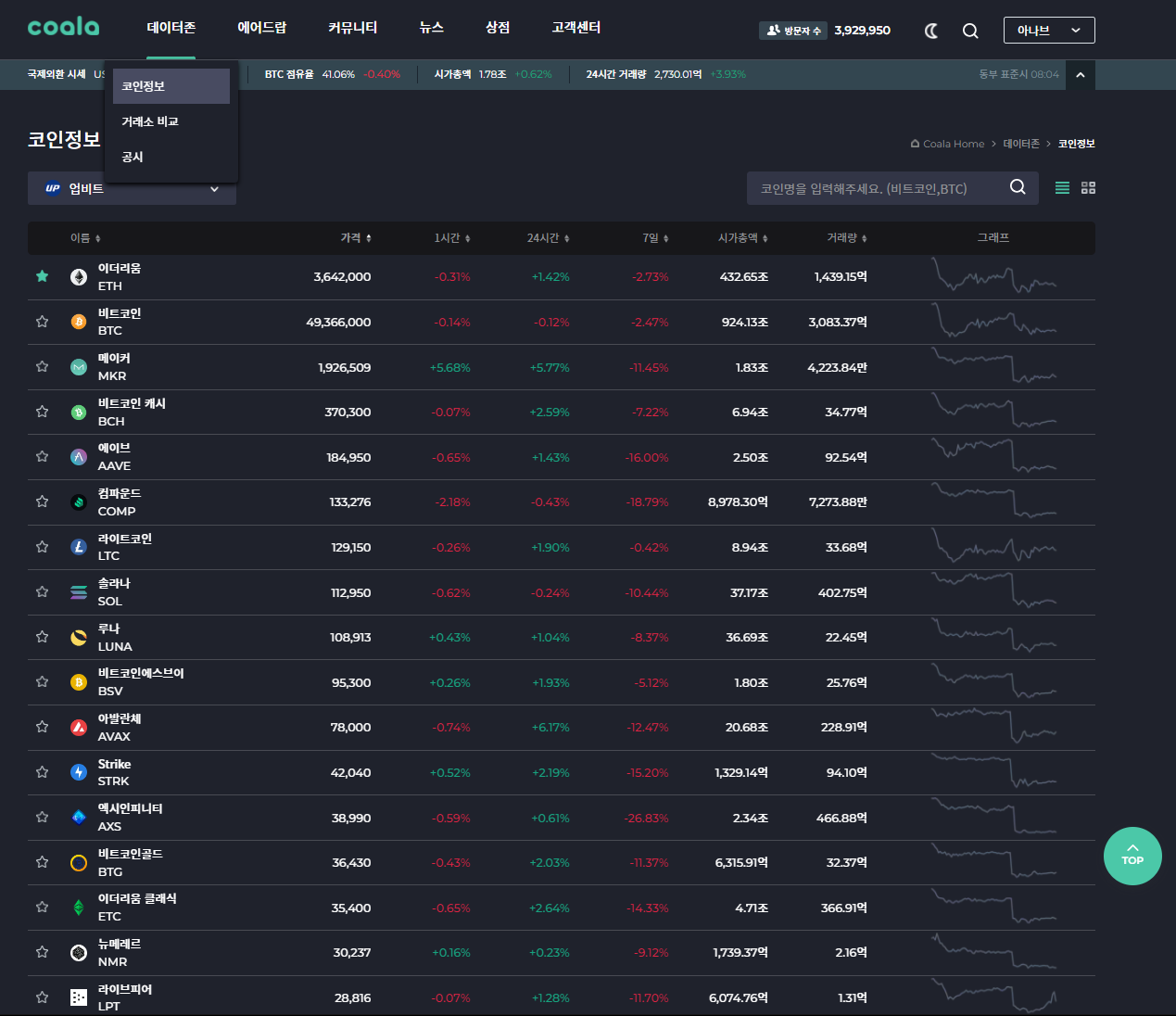Open the 에어드랍 nav menu
1176x1016 pixels.
click(262, 28)
